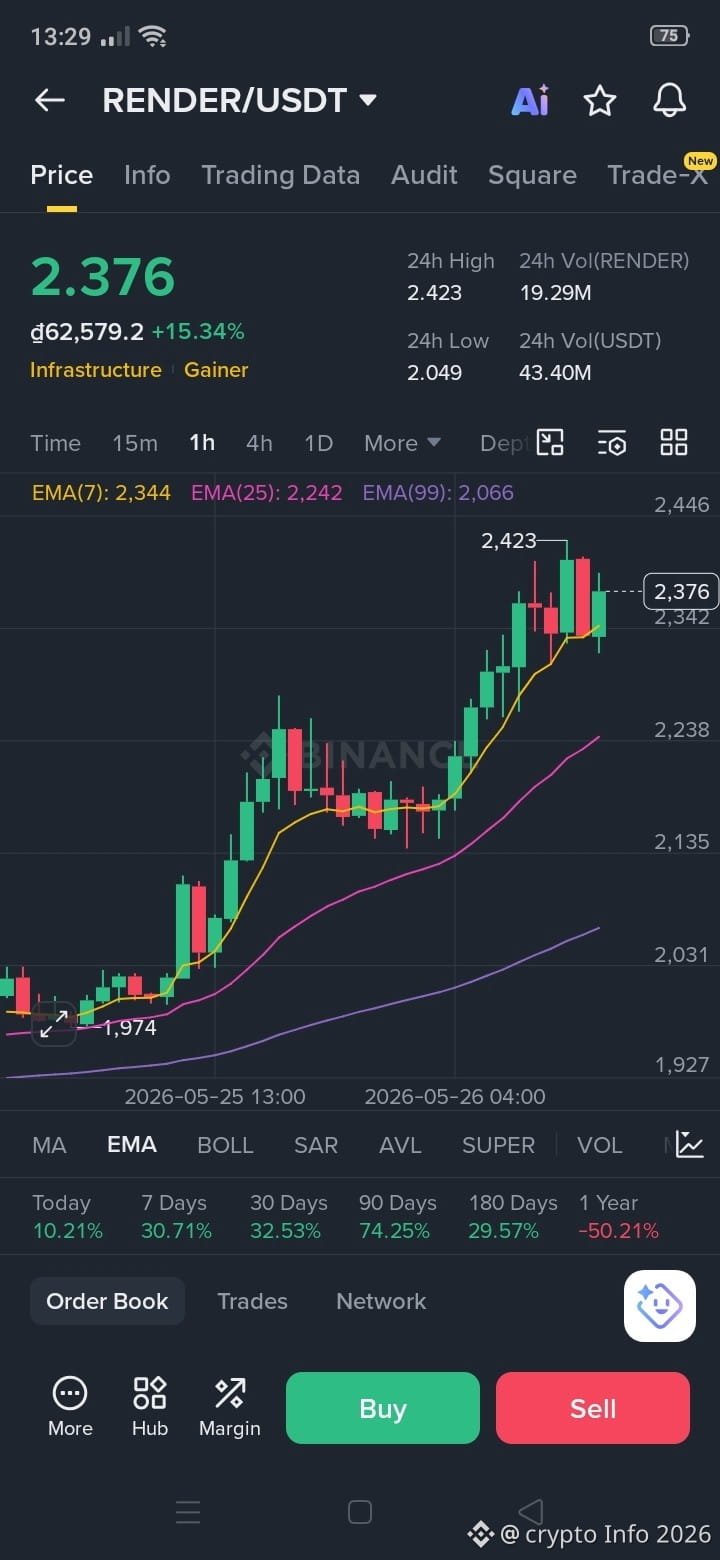Open the AI assistant icon

[x=530, y=100]
